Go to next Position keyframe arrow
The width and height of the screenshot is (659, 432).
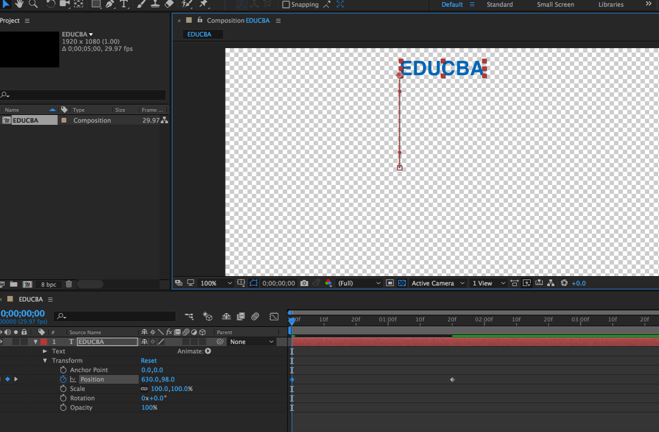point(16,379)
